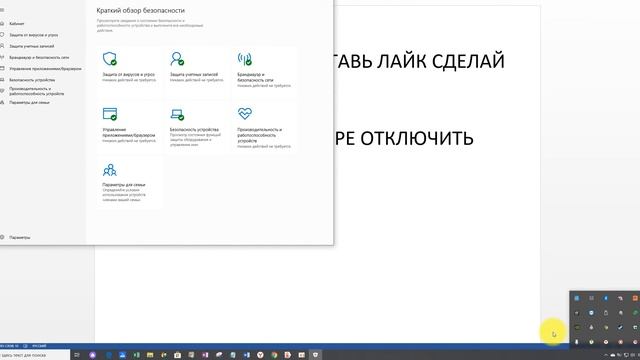This screenshot has height=360, width=640.
Task: Click the Windows Security shield taskbar icon
Action: (315, 355)
